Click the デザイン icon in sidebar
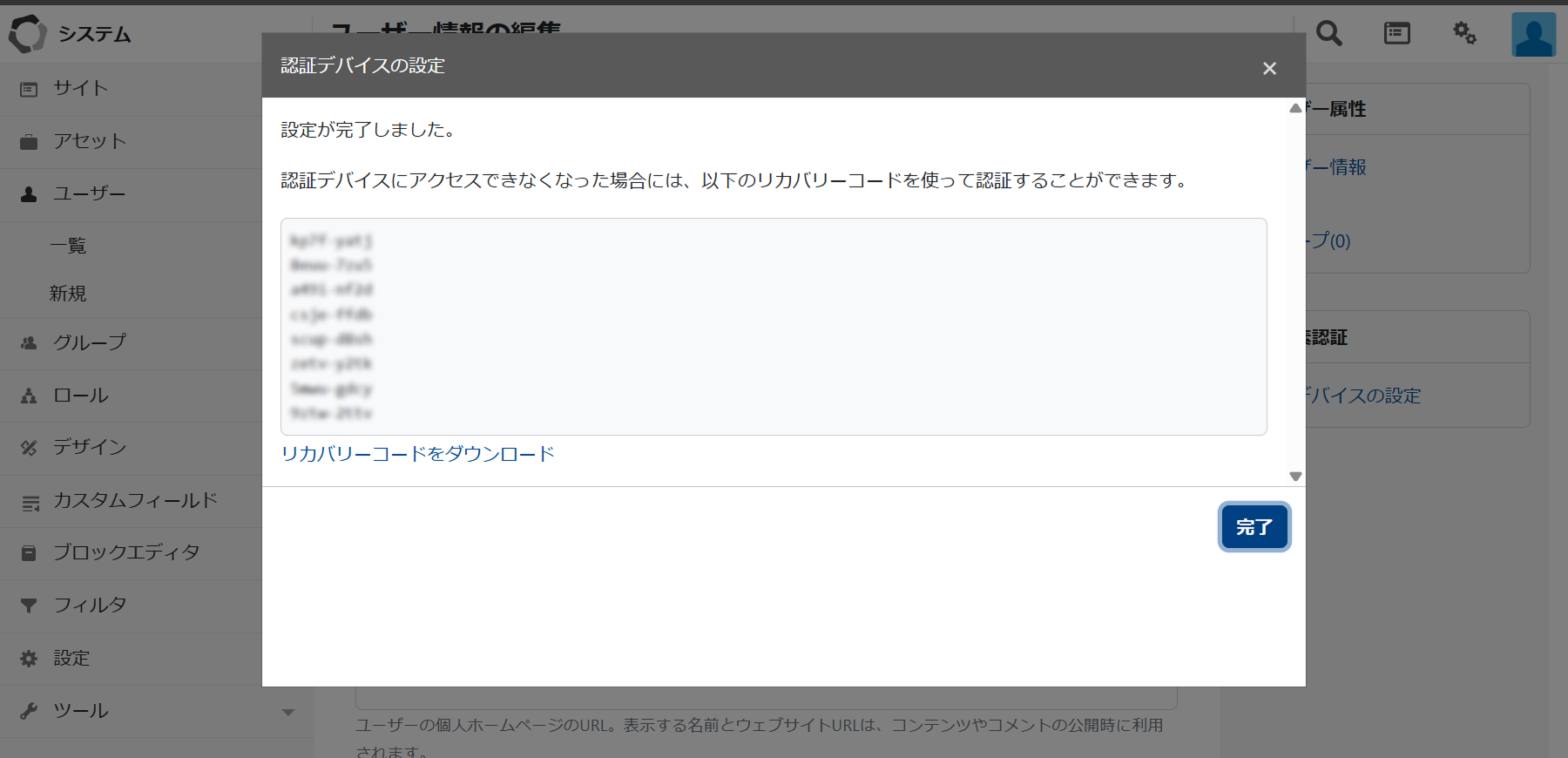1568x758 pixels. pyautogui.click(x=29, y=448)
